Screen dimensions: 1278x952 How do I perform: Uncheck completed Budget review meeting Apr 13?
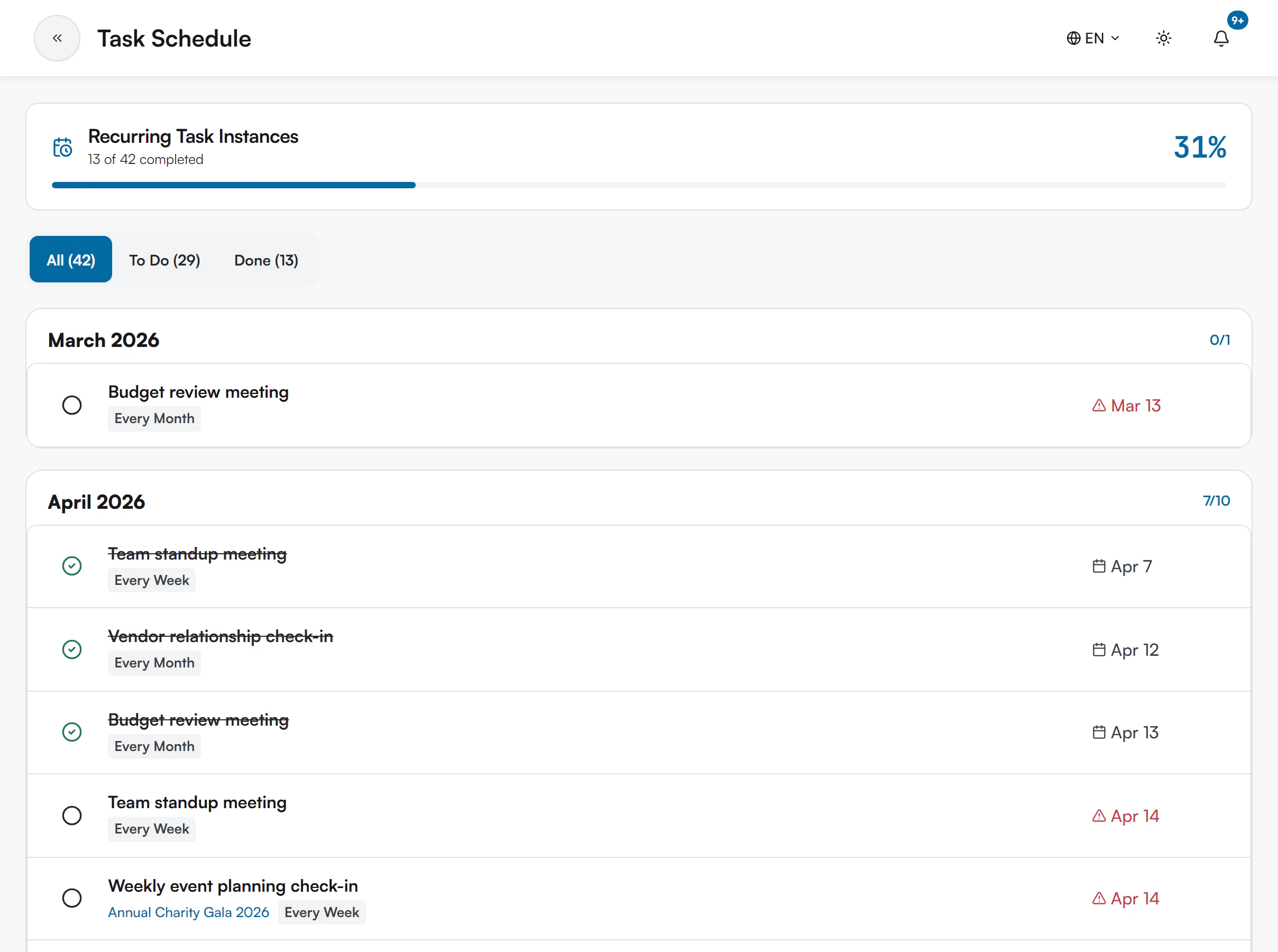click(x=72, y=732)
